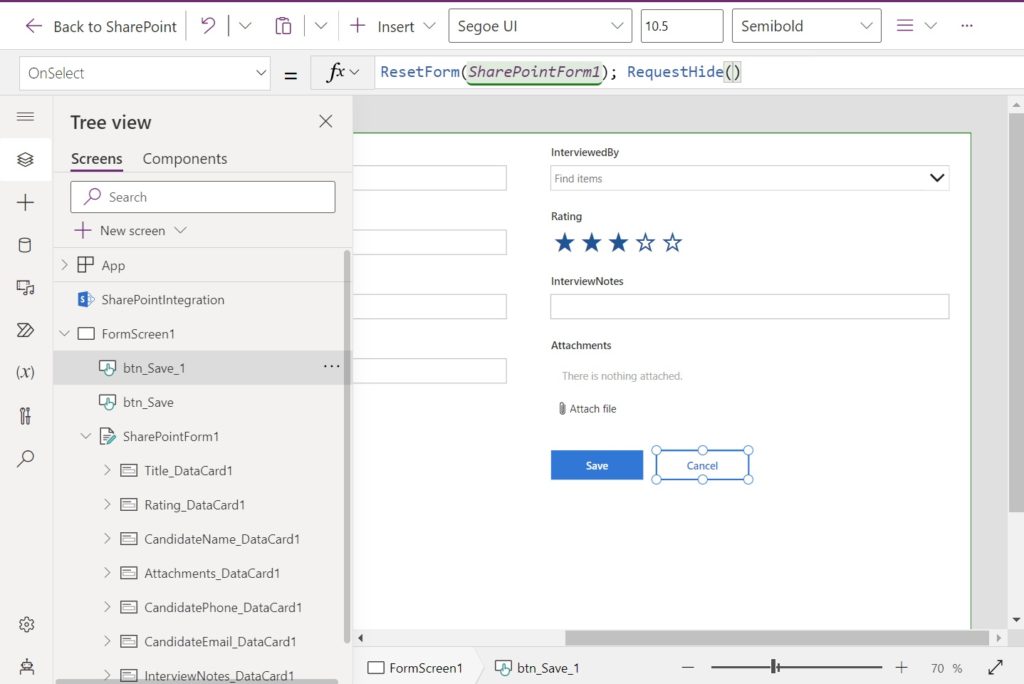1024x684 pixels.
Task: Click the Undo icon in the toolbar
Action: click(208, 26)
